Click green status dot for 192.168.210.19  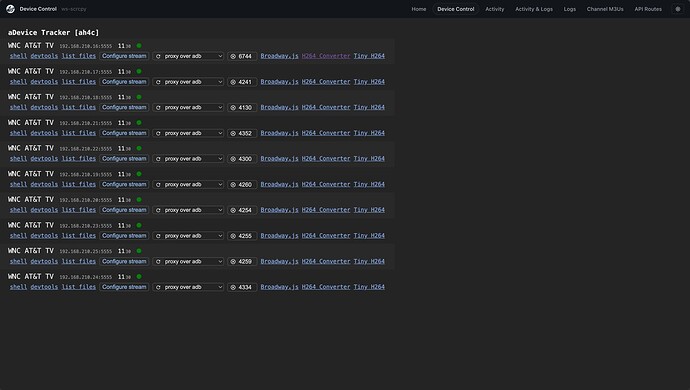click(139, 174)
